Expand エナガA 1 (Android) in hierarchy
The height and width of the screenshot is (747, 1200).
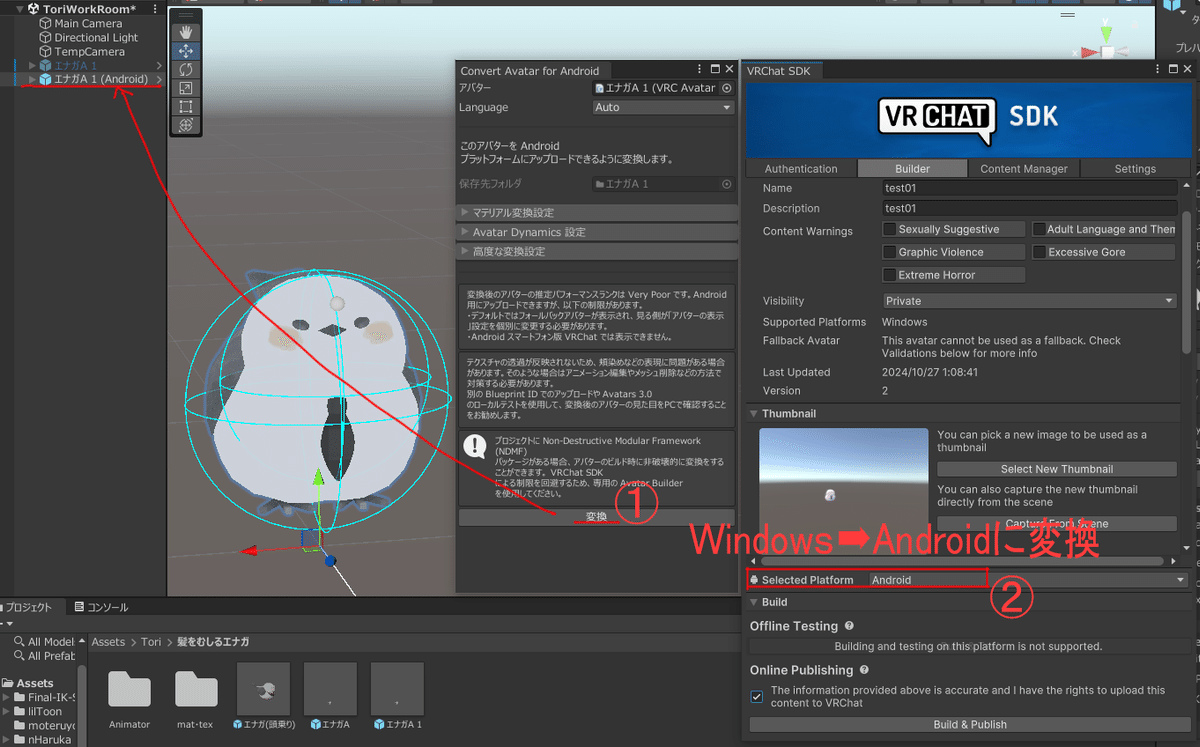(x=32, y=79)
